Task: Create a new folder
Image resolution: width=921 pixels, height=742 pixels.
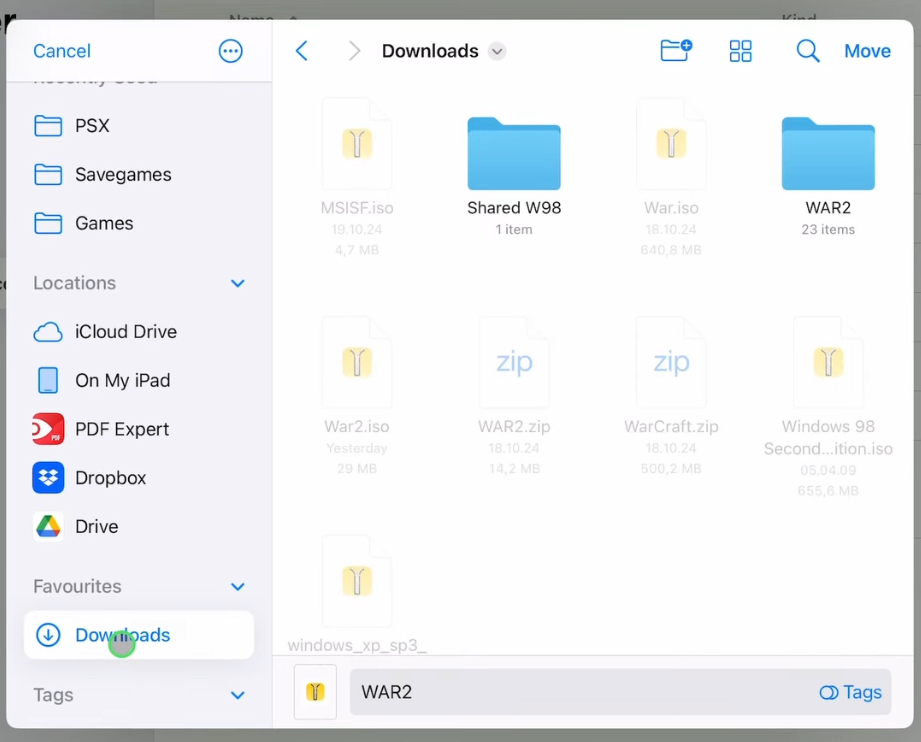Action: coord(676,51)
